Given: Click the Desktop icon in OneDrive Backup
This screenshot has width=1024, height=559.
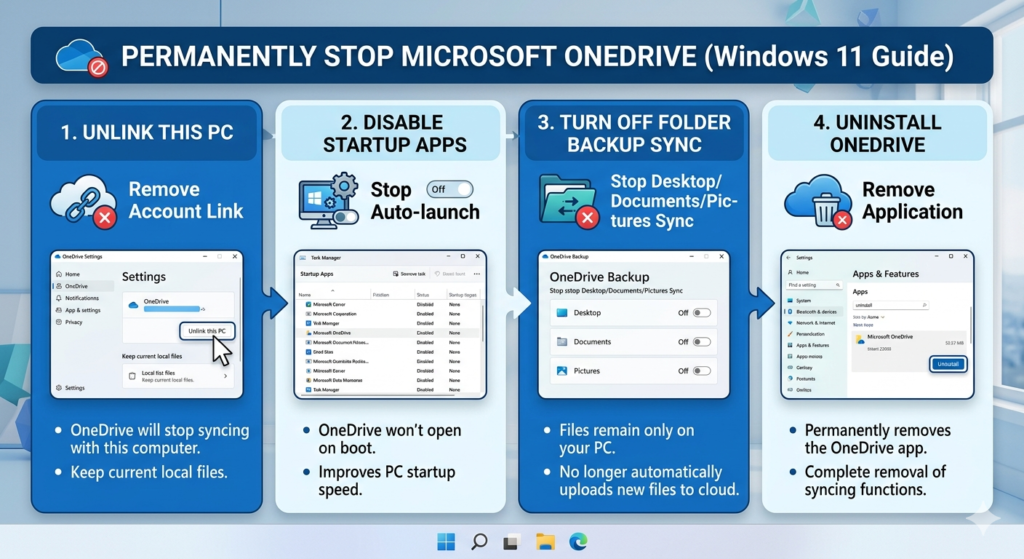Looking at the screenshot, I should point(562,313).
